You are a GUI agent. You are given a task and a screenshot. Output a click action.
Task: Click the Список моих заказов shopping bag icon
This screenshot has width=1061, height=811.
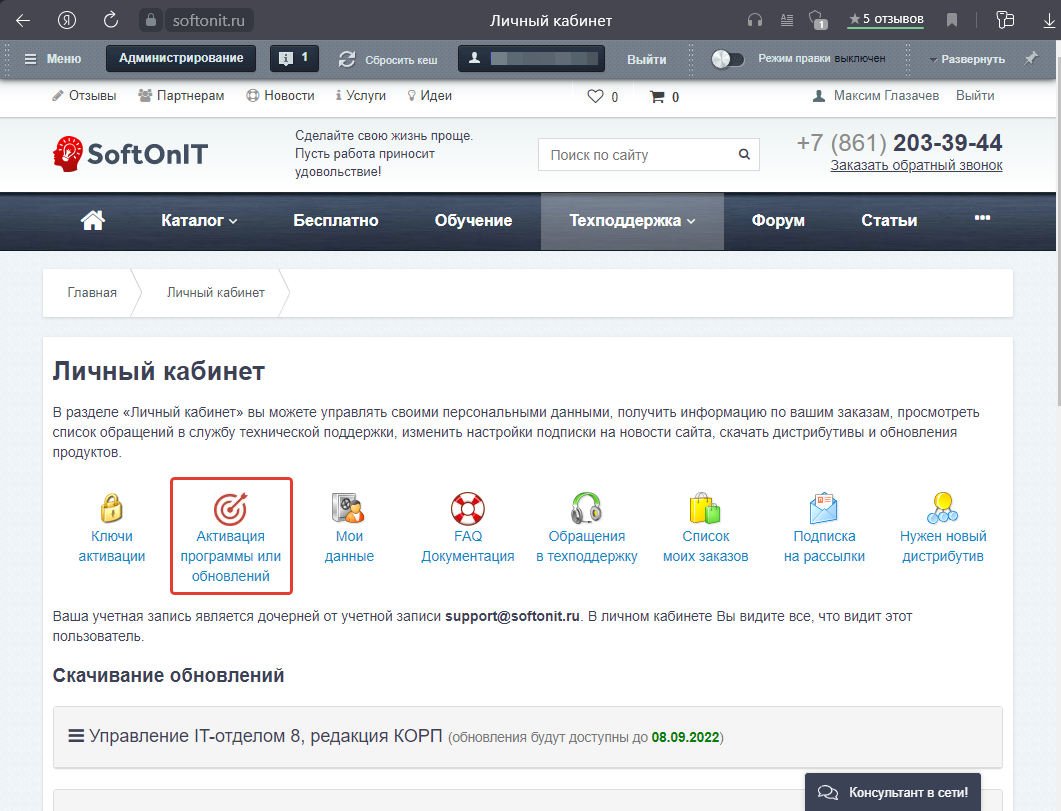705,508
